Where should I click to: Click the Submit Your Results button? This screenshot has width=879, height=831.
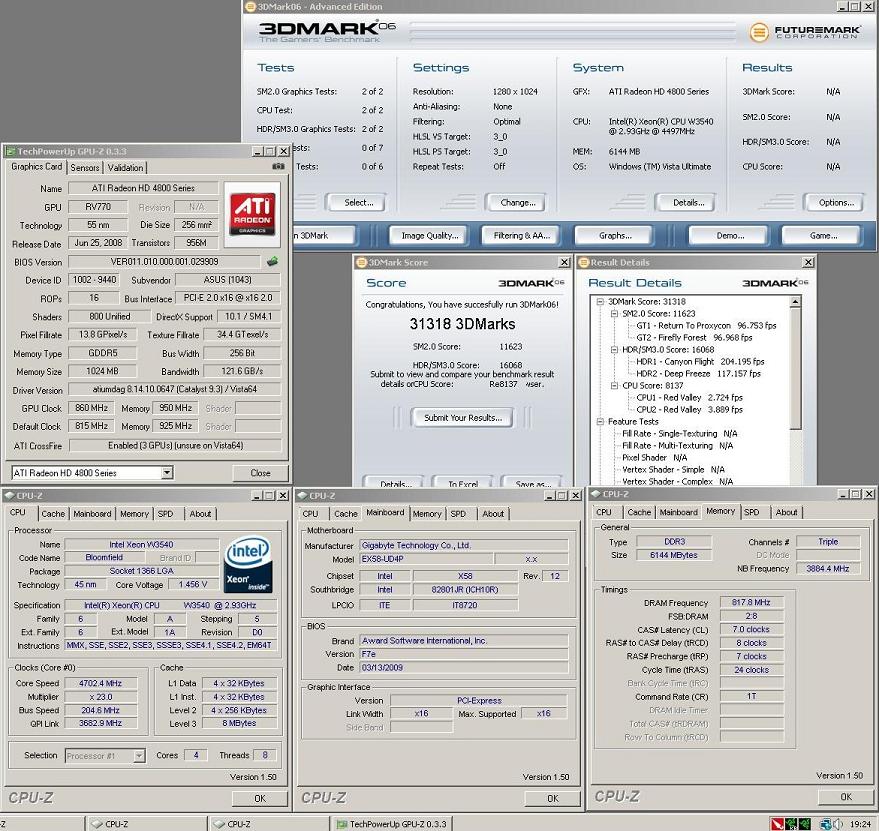pyautogui.click(x=462, y=417)
